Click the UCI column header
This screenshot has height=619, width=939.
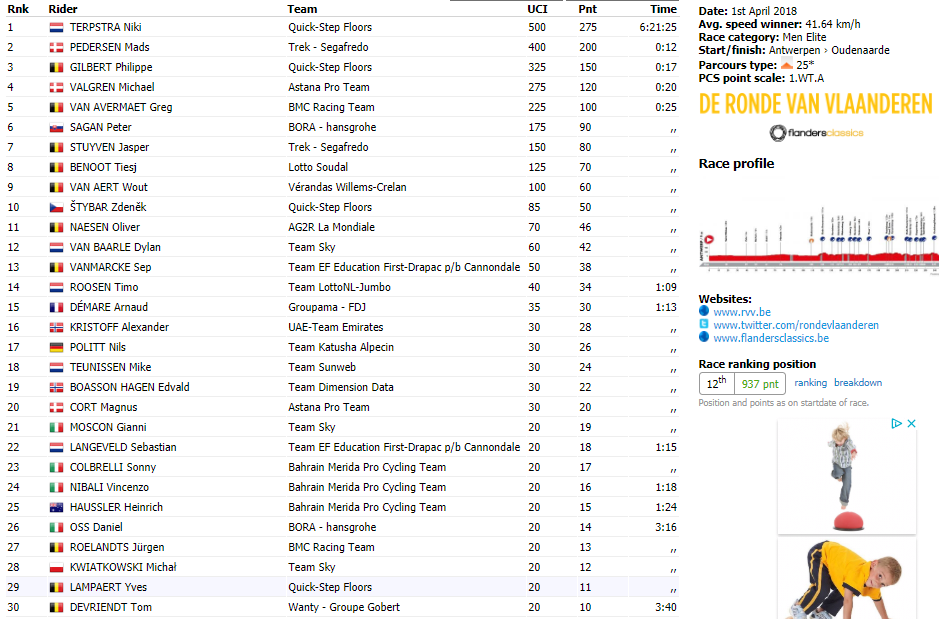coord(537,9)
